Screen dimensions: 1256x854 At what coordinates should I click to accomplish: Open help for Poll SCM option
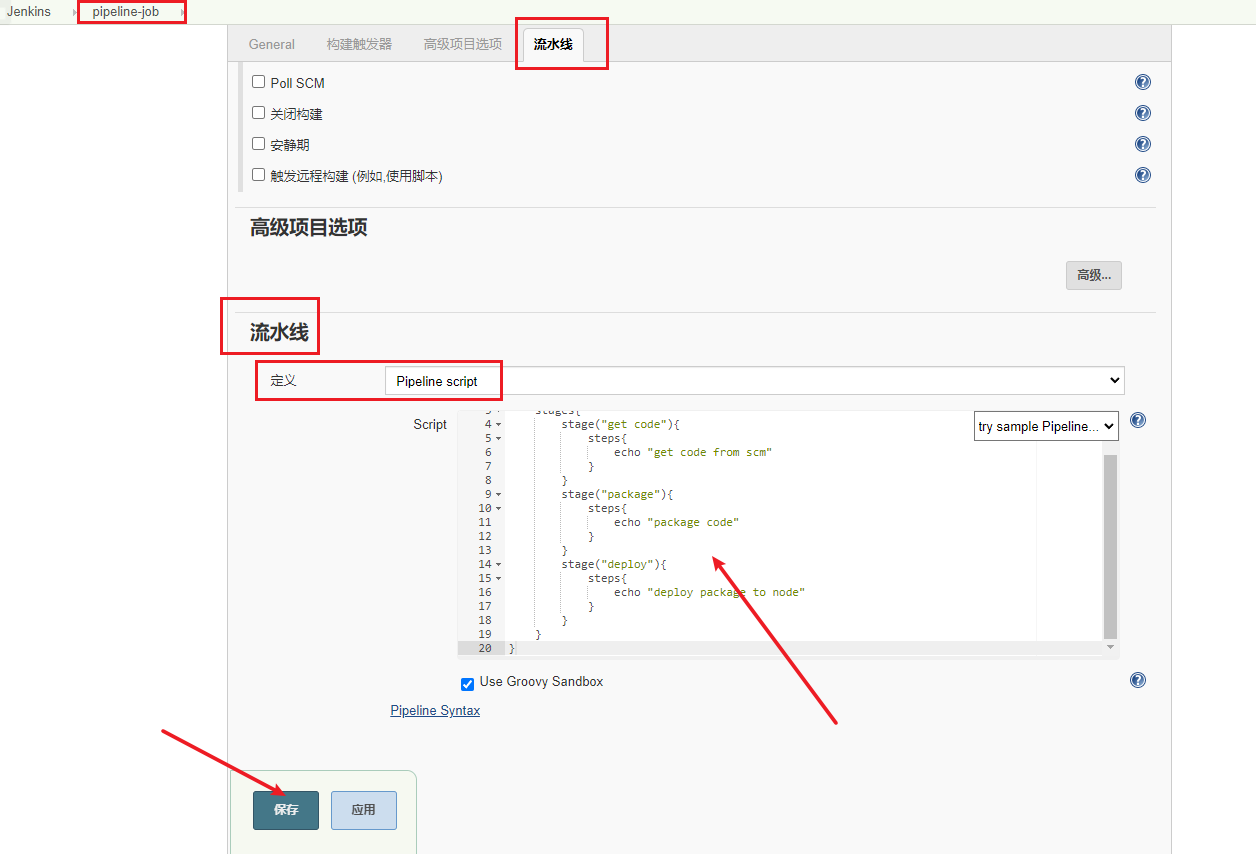click(1143, 82)
